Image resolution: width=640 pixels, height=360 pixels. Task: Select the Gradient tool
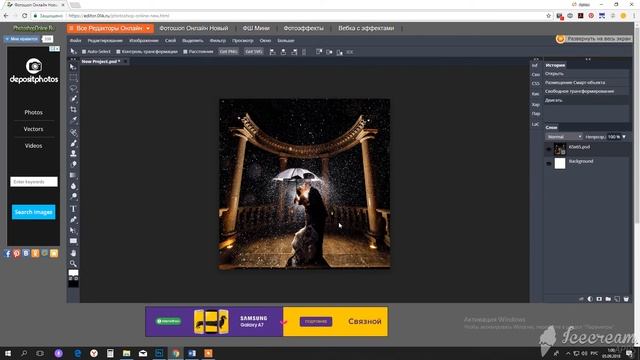pyautogui.click(x=73, y=175)
